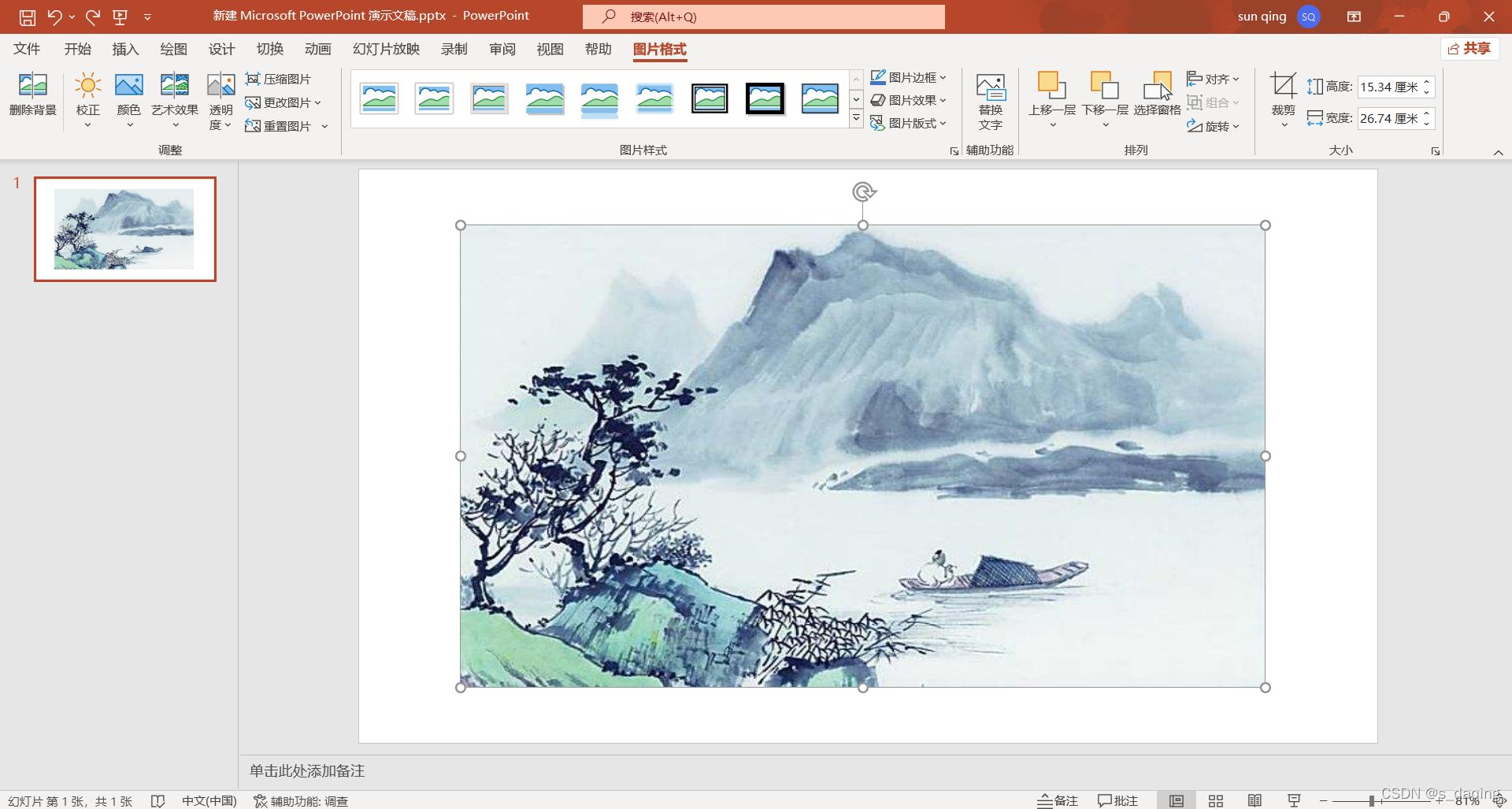Click the Picture Border icon
The width and height of the screenshot is (1512, 809).
point(907,76)
